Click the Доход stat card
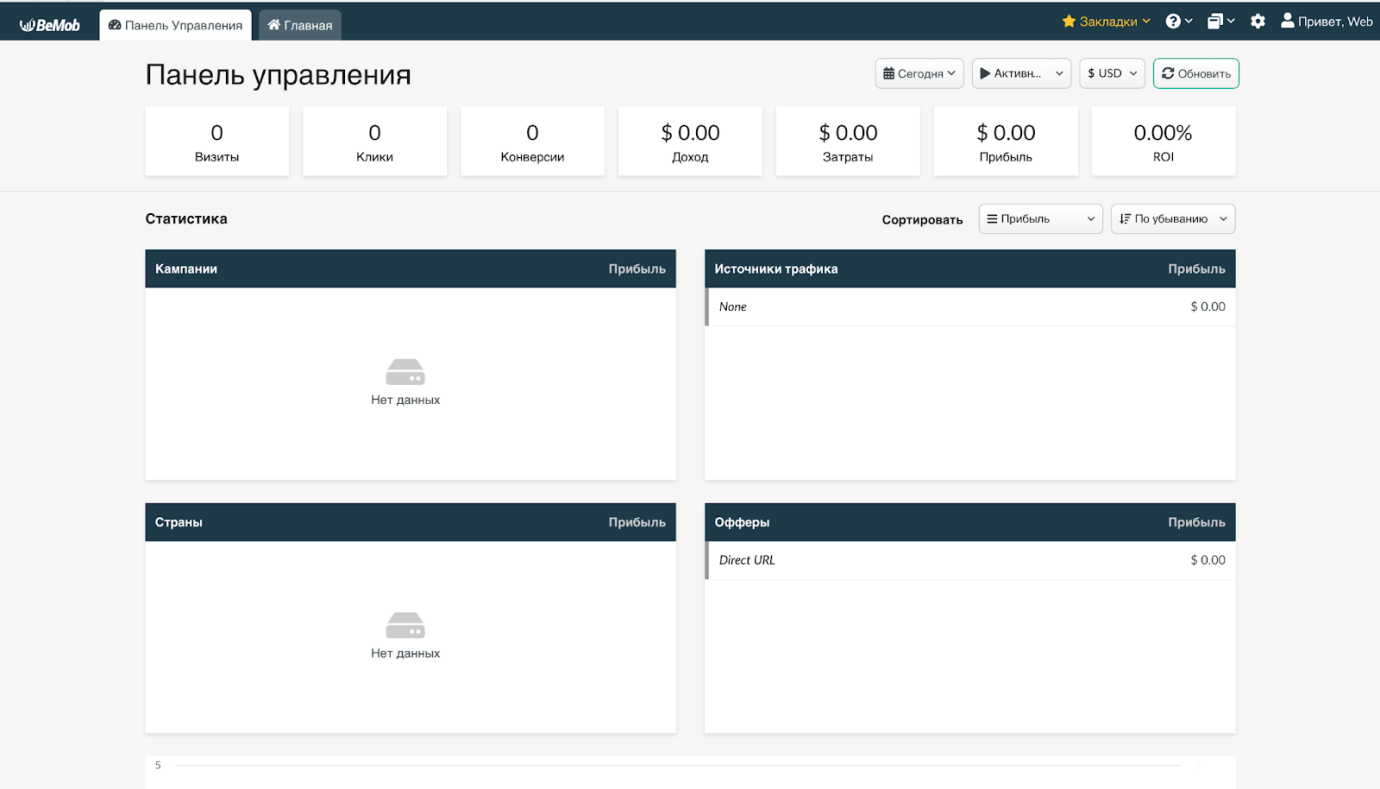The width and height of the screenshot is (1380, 789). click(690, 142)
